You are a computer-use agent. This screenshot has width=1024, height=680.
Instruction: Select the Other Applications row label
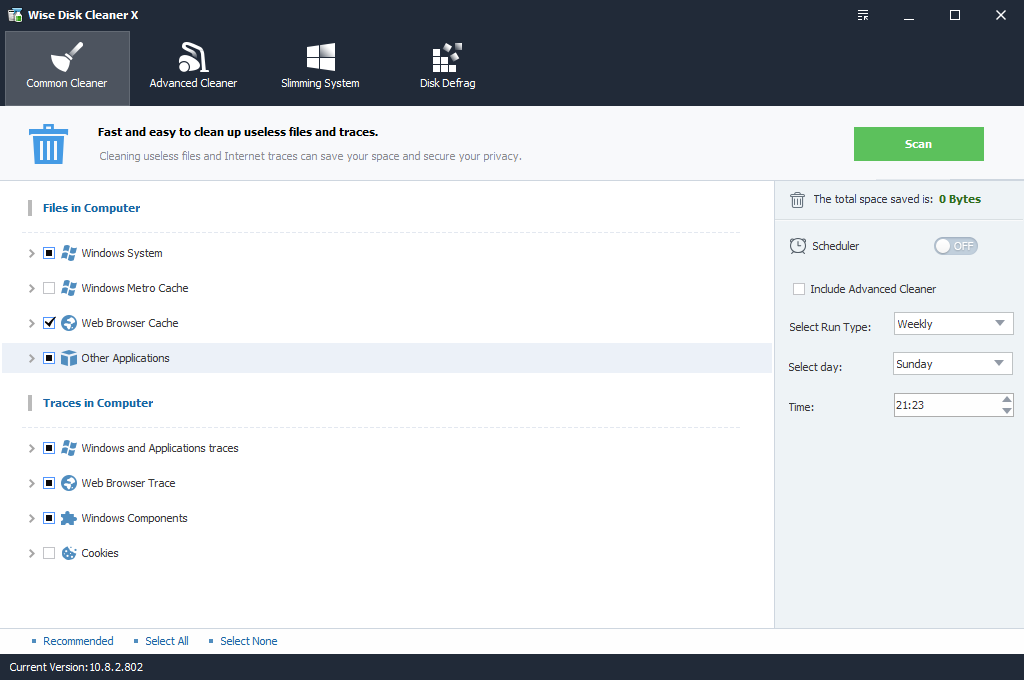pos(125,358)
